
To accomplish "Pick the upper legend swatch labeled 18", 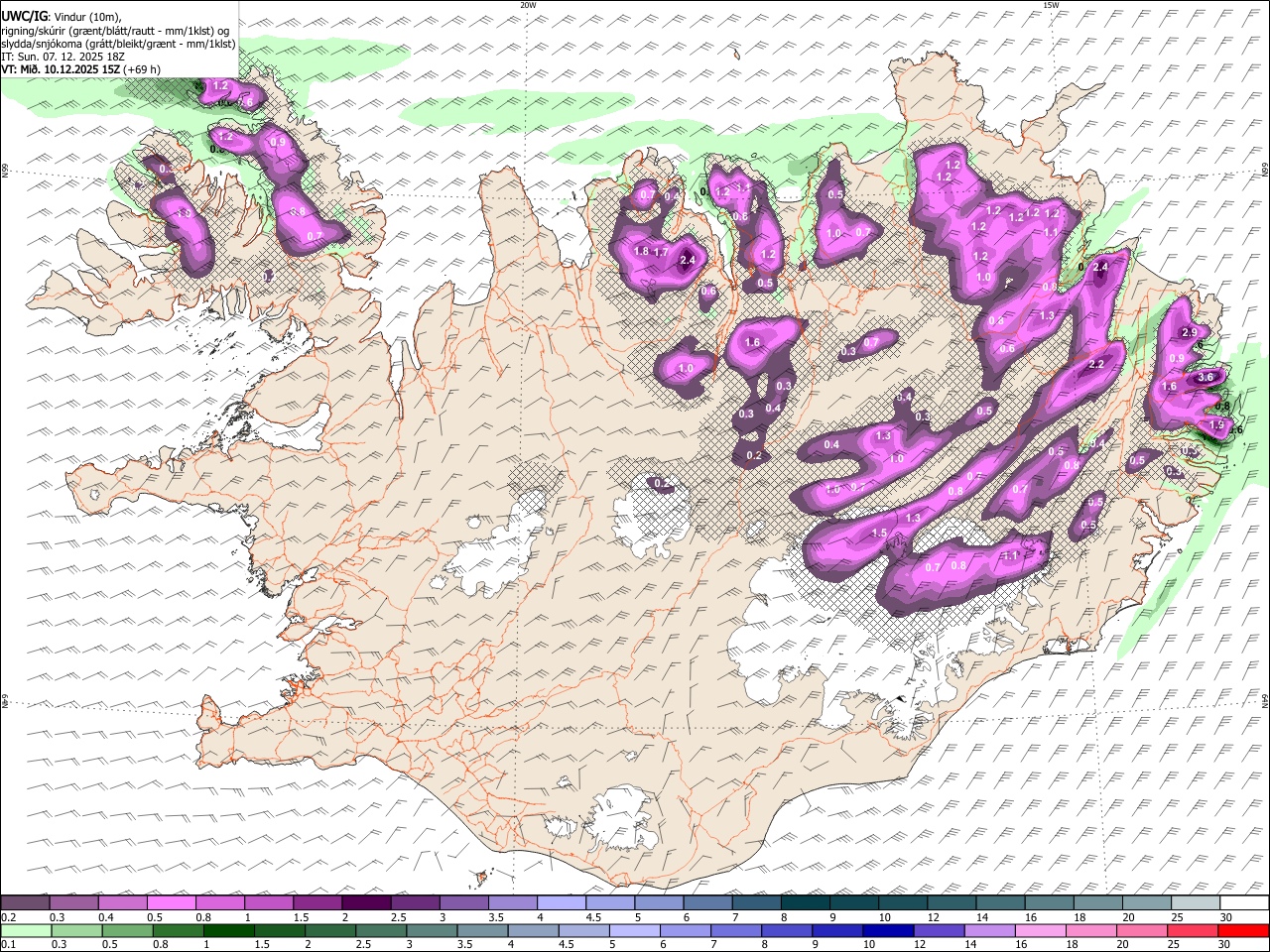I will tap(1098, 902).
